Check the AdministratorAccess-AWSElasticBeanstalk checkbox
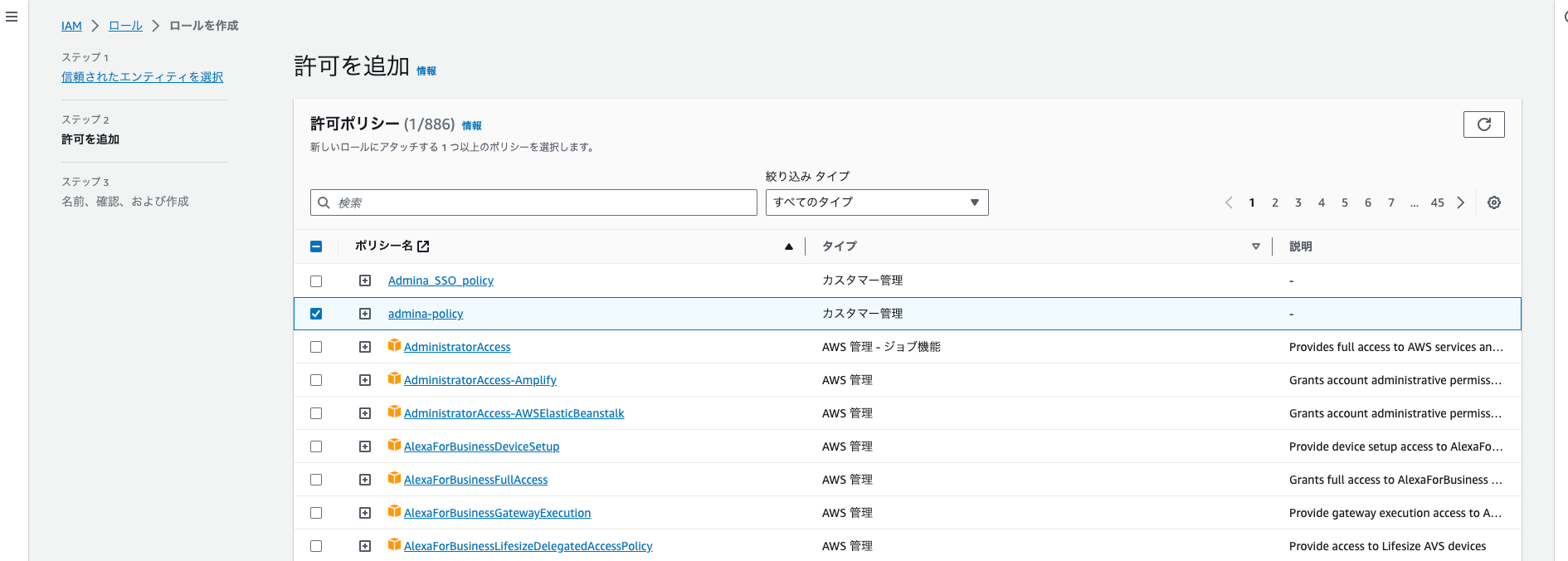 (x=316, y=413)
